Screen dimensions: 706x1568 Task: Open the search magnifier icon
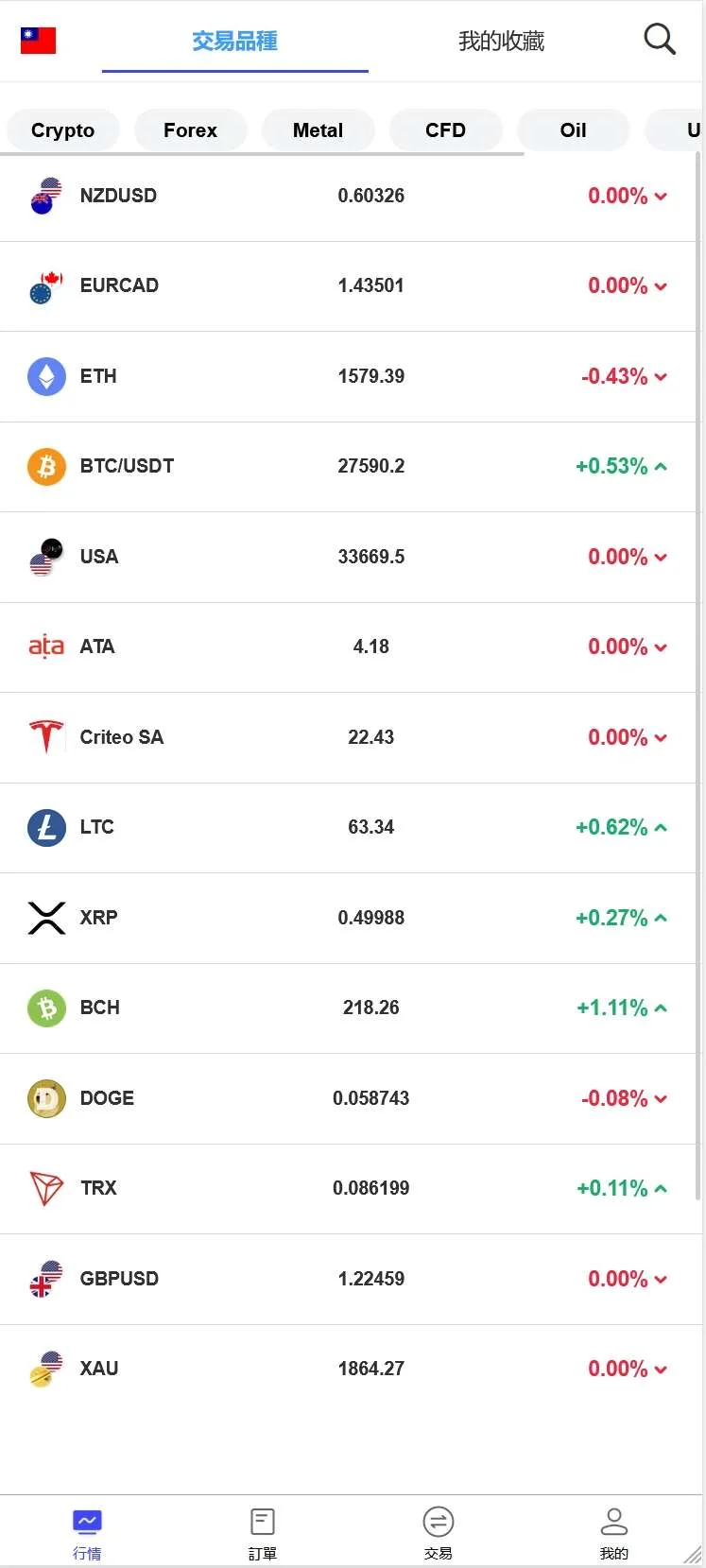659,40
